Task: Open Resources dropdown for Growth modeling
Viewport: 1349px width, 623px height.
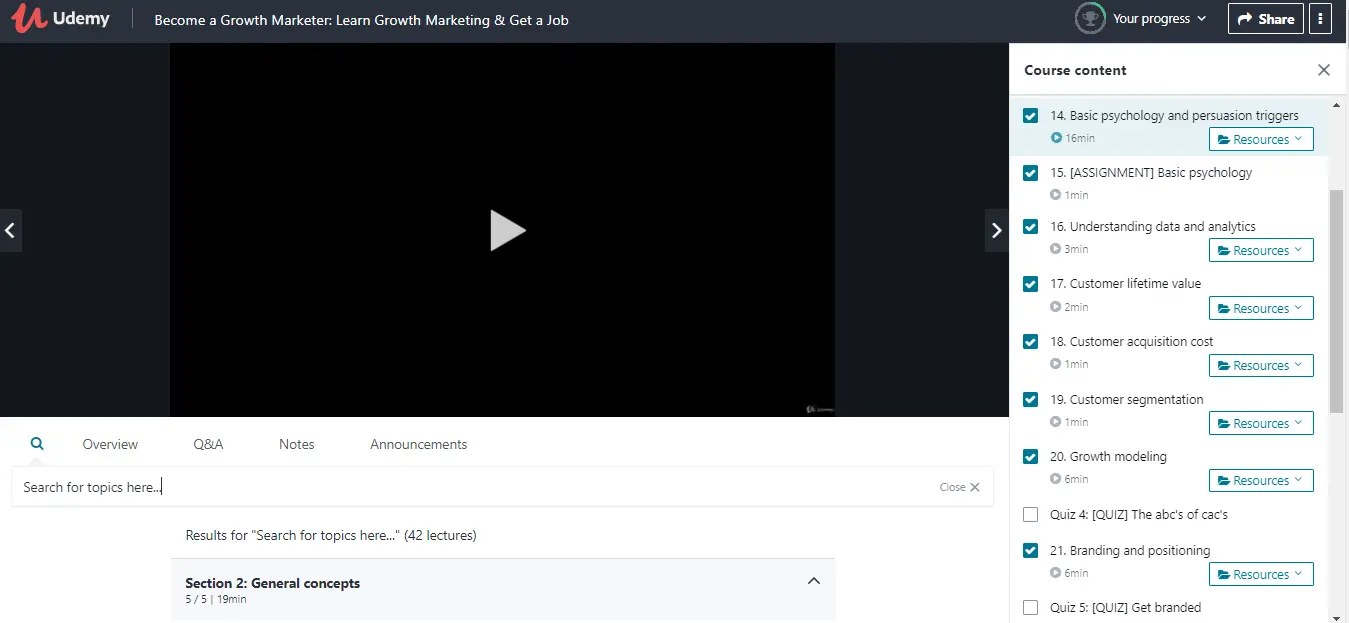Action: point(1260,481)
